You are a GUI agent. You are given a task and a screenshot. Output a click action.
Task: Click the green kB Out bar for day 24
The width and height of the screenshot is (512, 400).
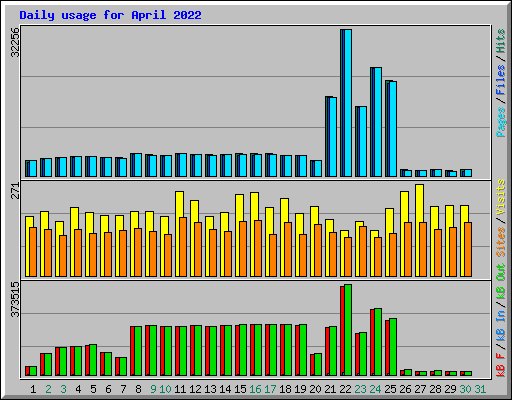[x=378, y=342]
